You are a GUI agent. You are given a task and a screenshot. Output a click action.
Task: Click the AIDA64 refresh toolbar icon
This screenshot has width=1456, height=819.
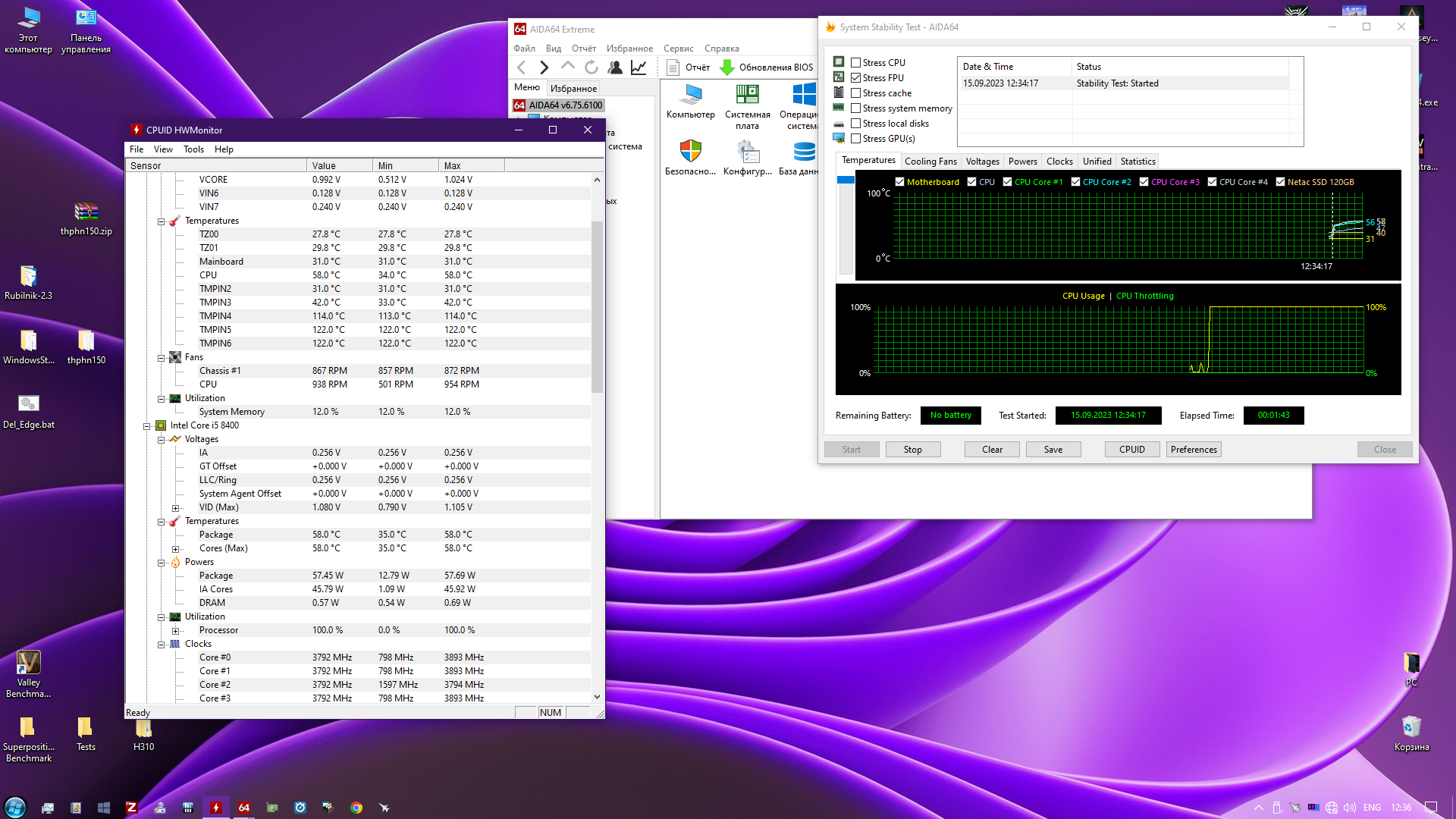pos(591,67)
